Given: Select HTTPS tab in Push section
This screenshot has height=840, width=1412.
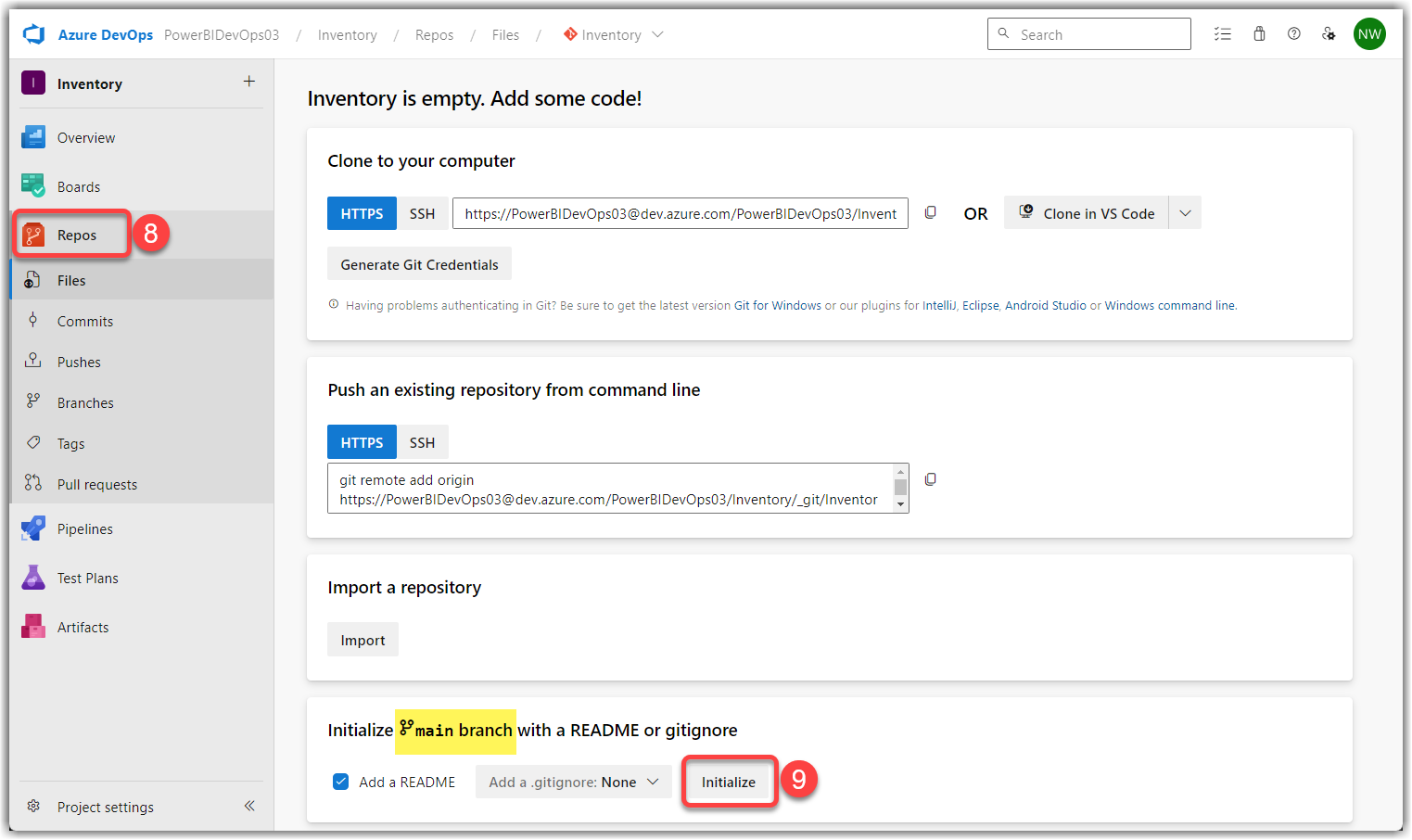Looking at the screenshot, I should pos(362,442).
